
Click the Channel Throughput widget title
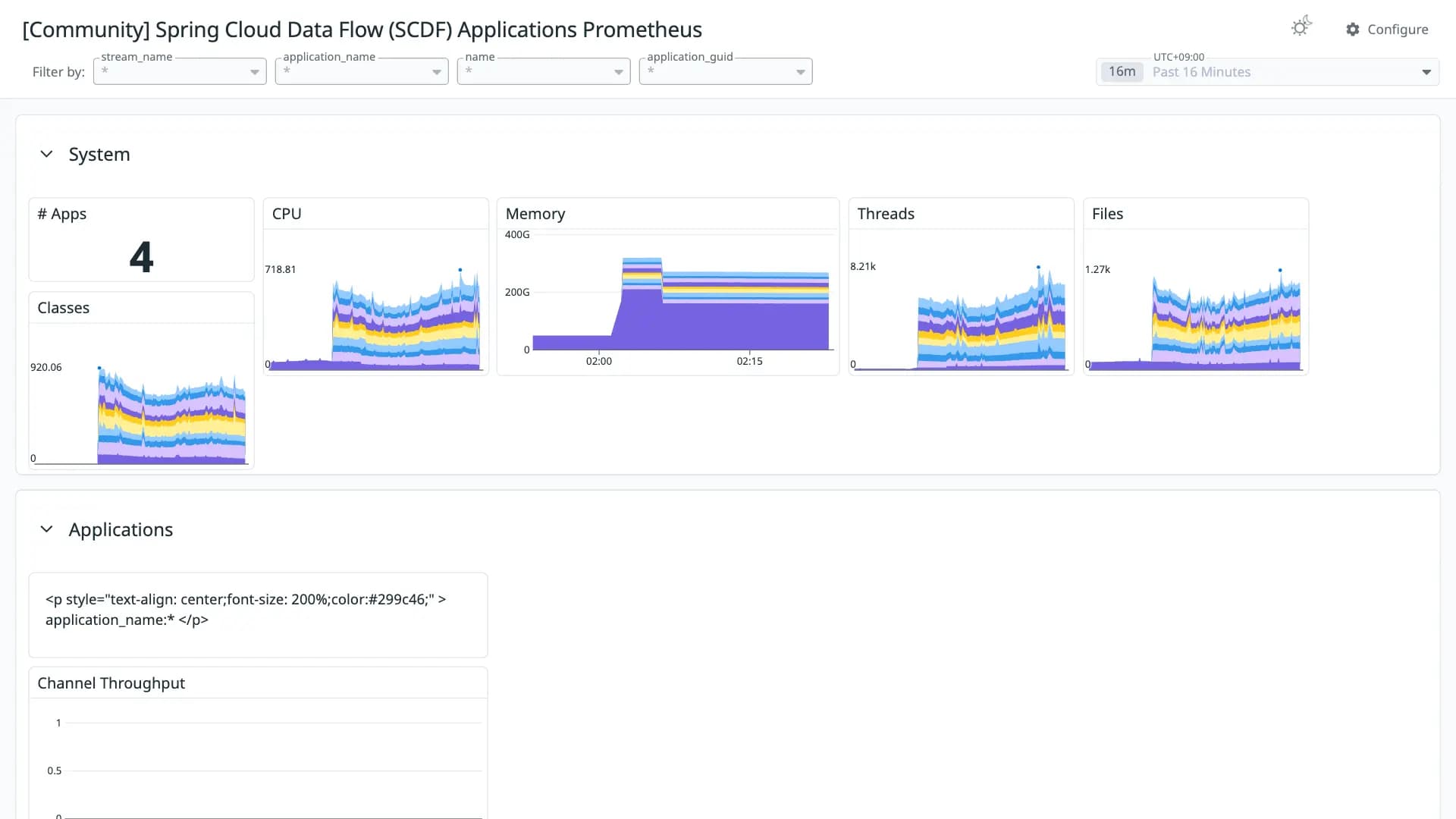tap(111, 683)
